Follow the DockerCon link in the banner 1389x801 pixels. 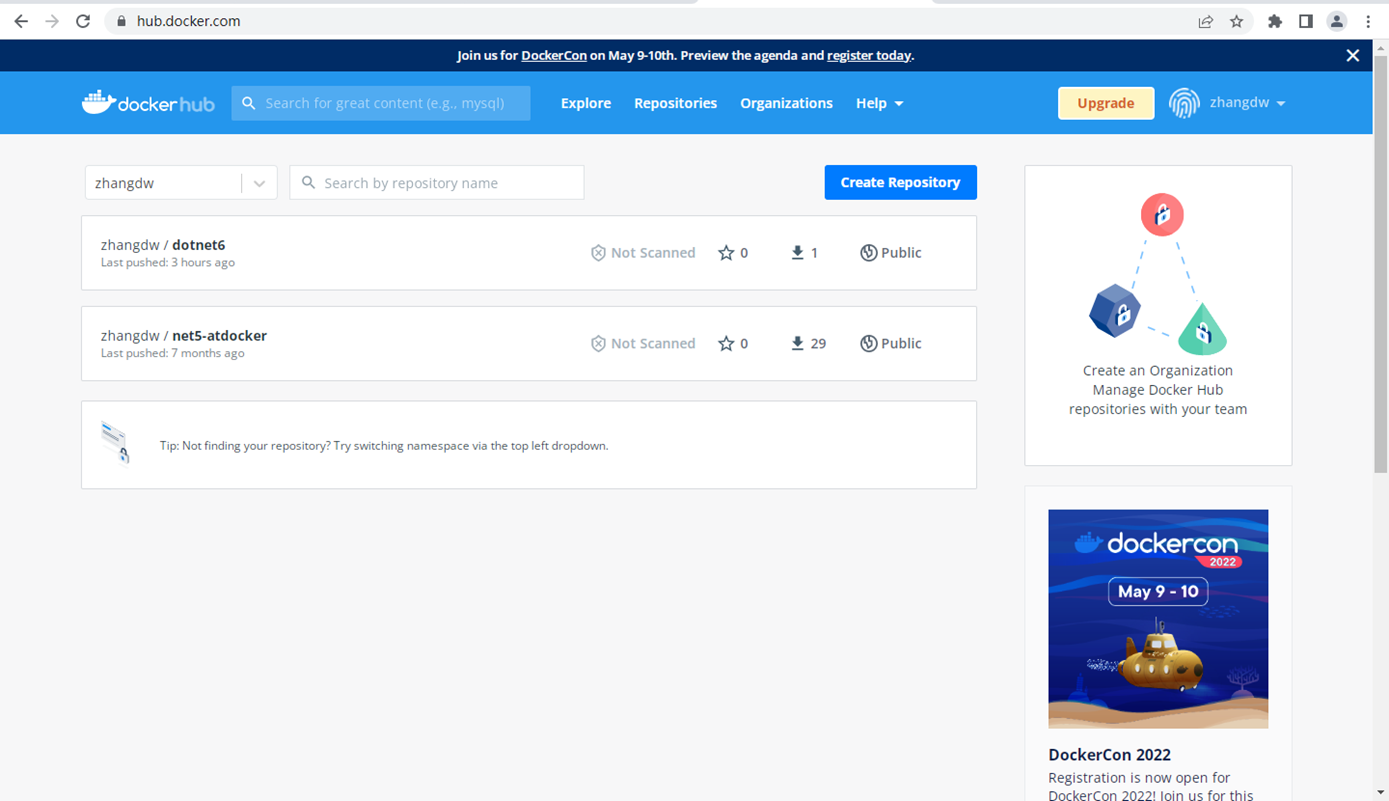pyautogui.click(x=554, y=56)
